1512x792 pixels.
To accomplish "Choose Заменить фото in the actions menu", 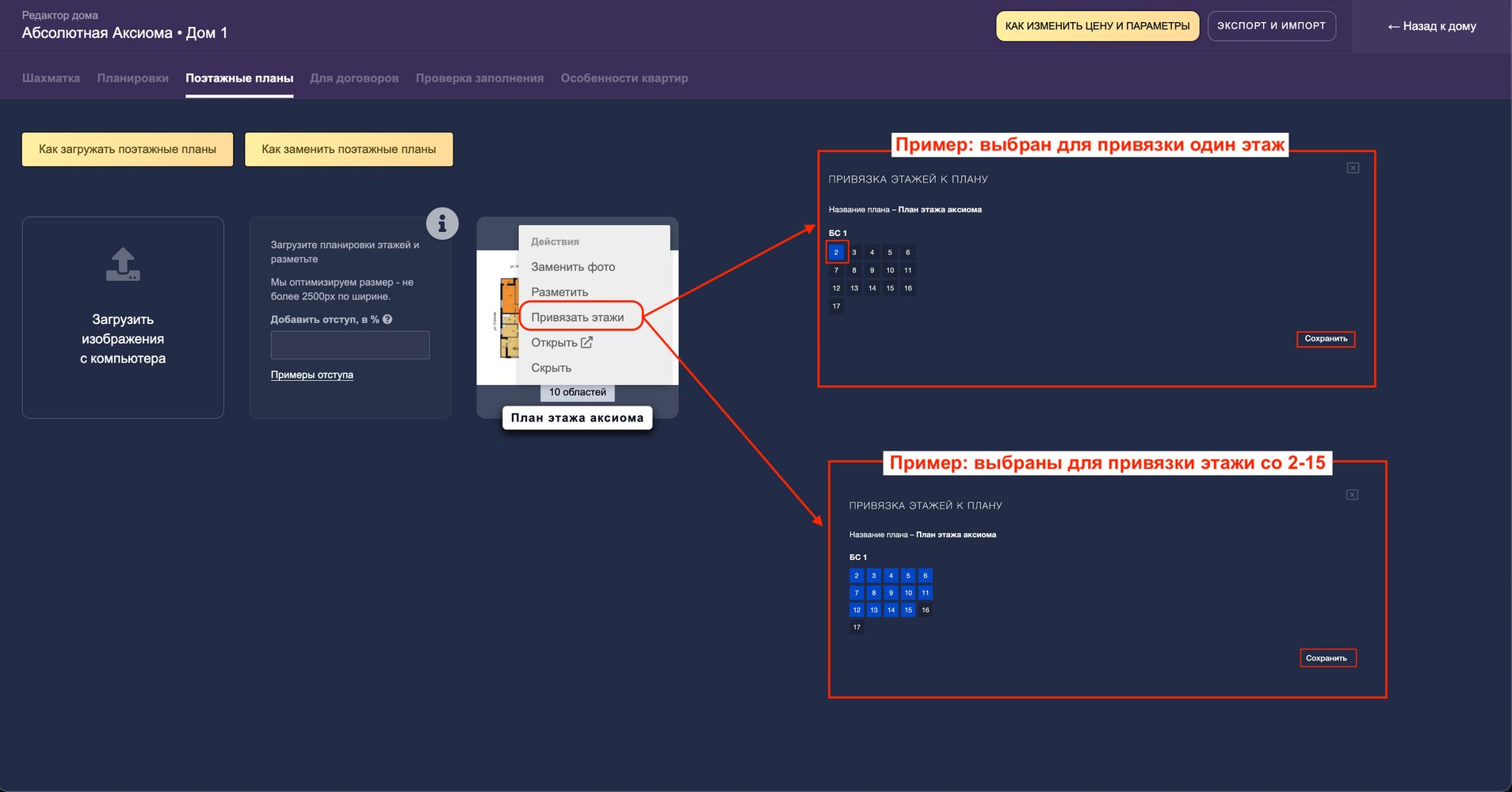I will point(573,267).
